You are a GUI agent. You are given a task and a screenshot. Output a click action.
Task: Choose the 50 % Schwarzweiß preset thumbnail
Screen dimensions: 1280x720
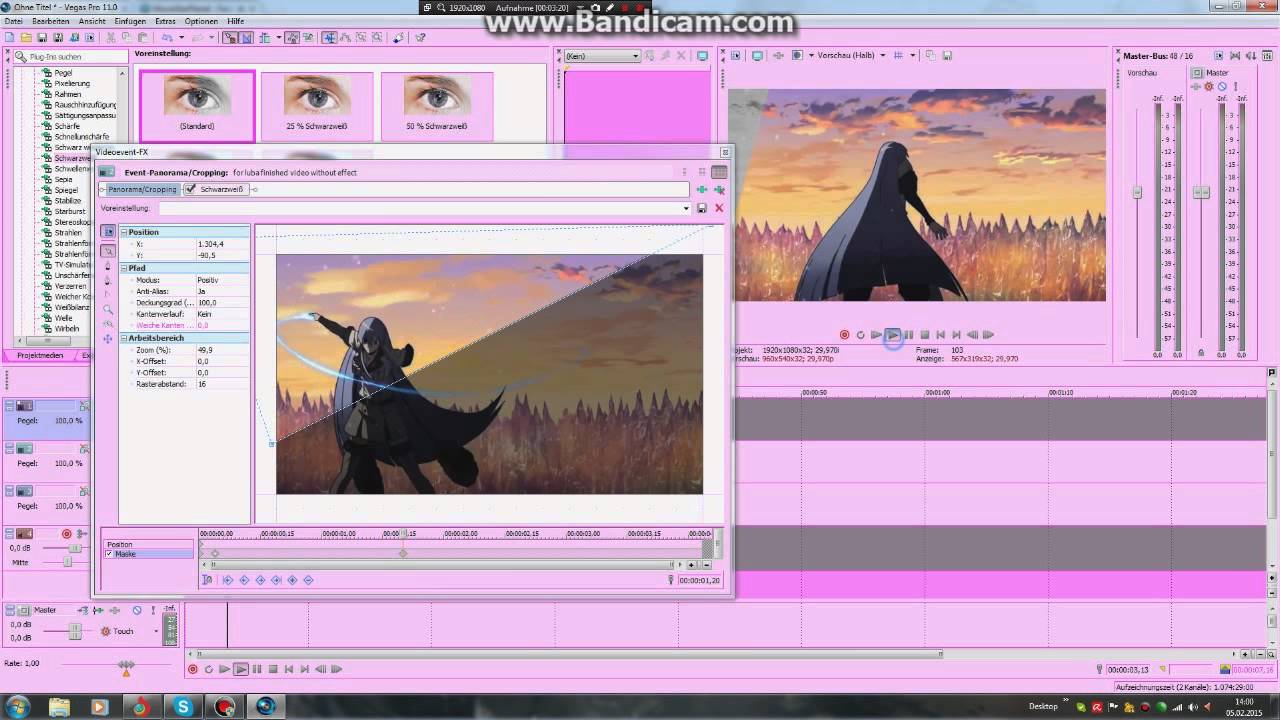pos(437,105)
